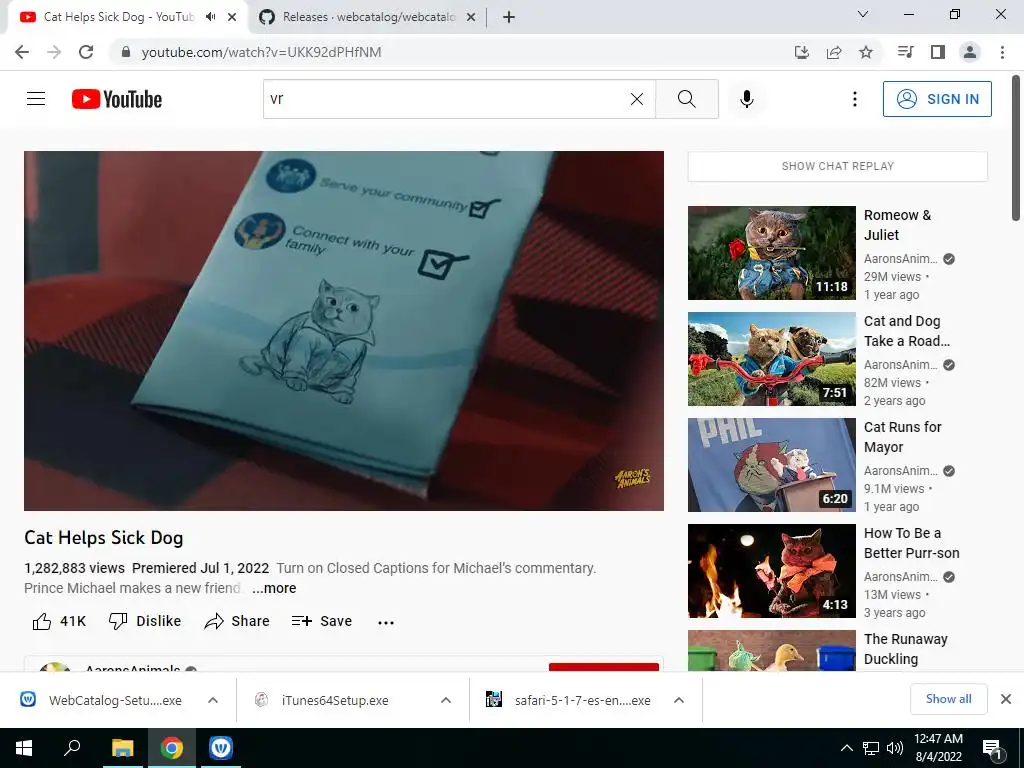Click the Cat Runs for Mayor title
The width and height of the screenshot is (1024, 768).
(x=903, y=437)
